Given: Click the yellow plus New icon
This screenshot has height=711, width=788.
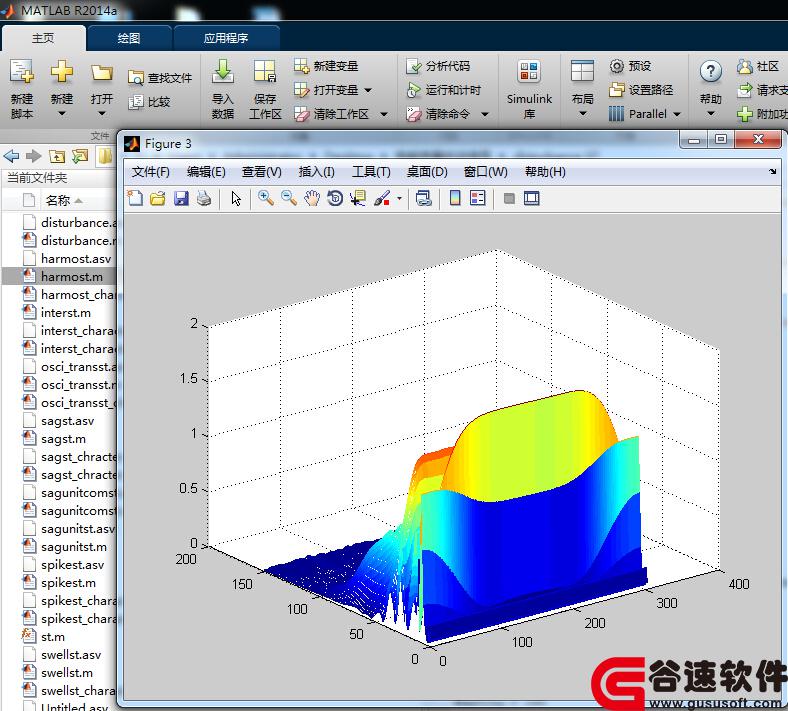Looking at the screenshot, I should (61, 72).
